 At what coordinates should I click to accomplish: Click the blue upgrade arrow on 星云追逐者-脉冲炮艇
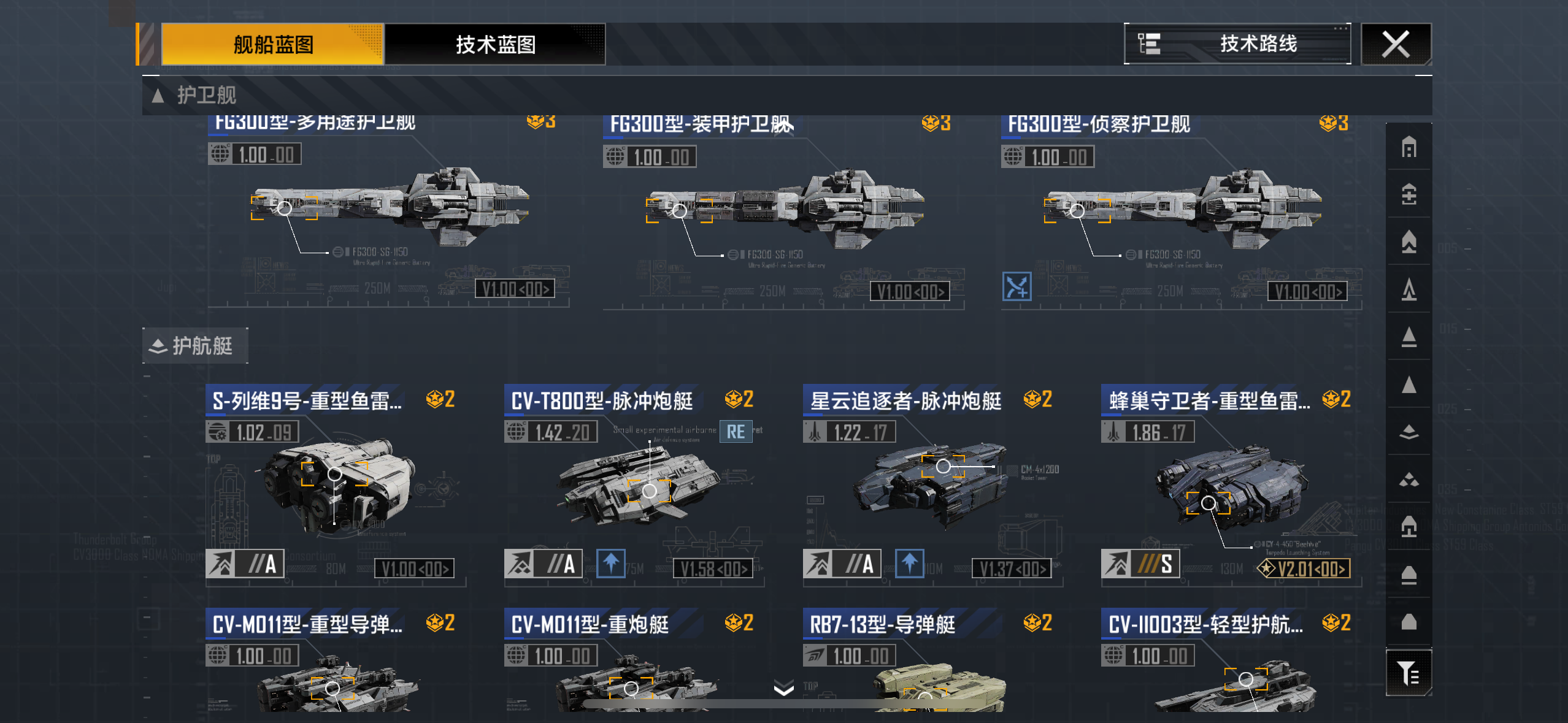910,563
